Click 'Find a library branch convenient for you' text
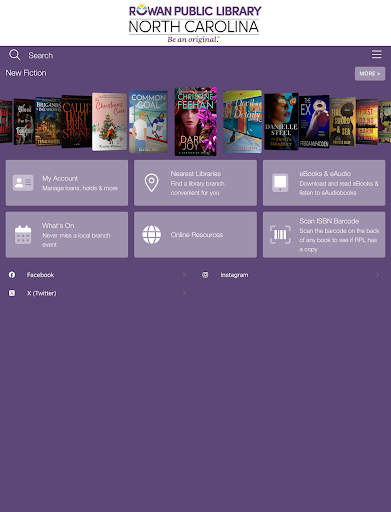Viewport: 391px width, 512px height. [197, 188]
